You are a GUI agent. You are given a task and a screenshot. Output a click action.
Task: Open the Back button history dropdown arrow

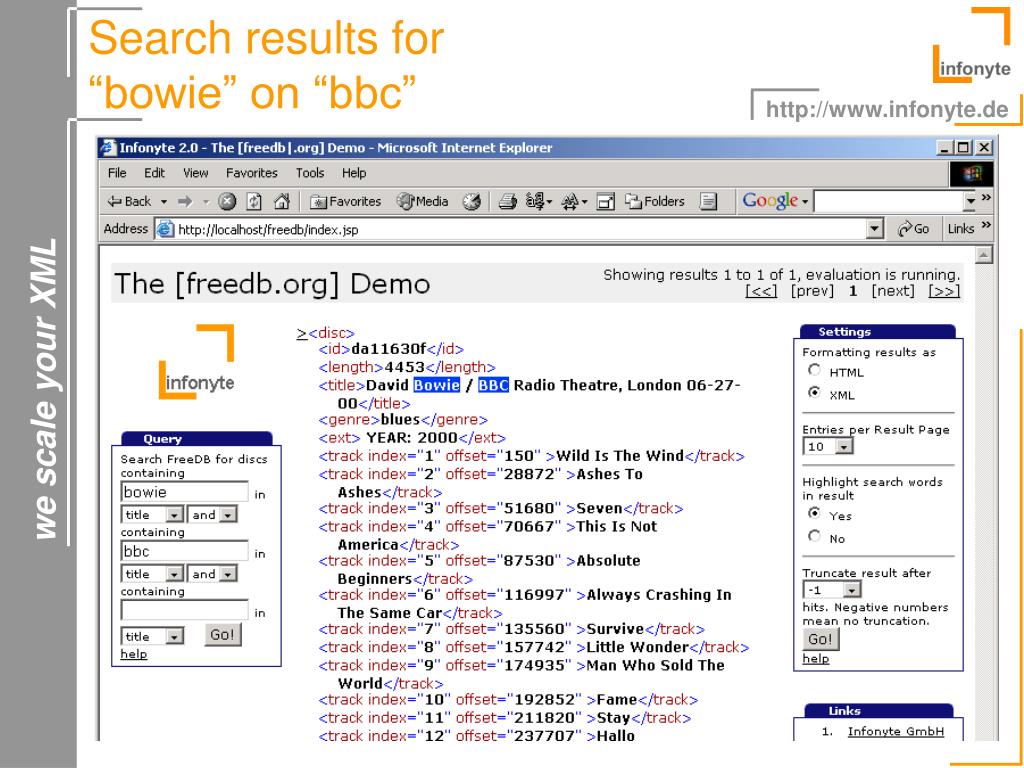click(164, 202)
